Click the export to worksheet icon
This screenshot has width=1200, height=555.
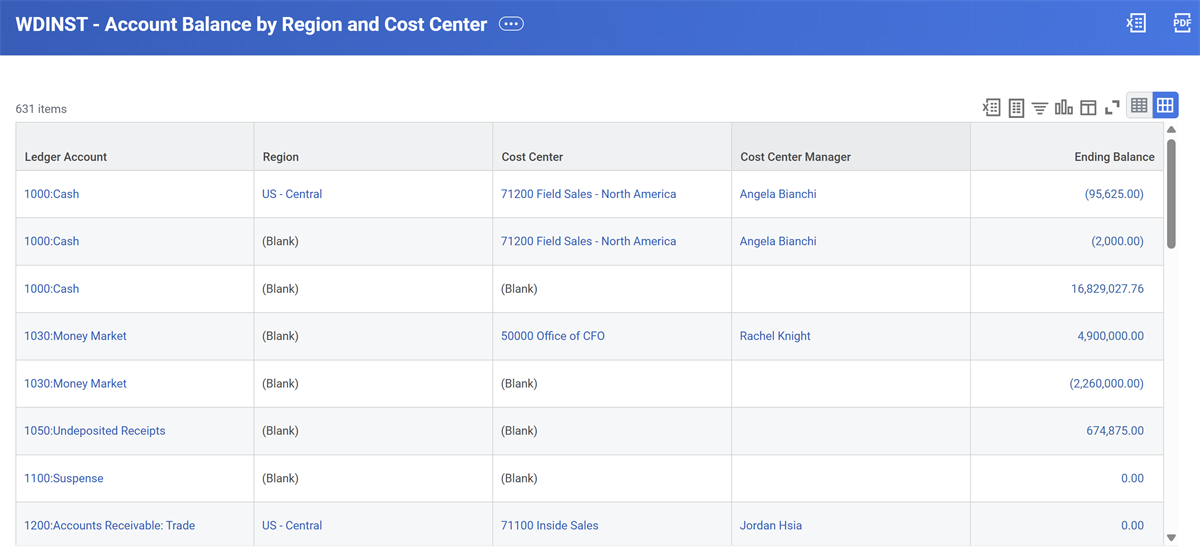pyautogui.click(x=1016, y=107)
